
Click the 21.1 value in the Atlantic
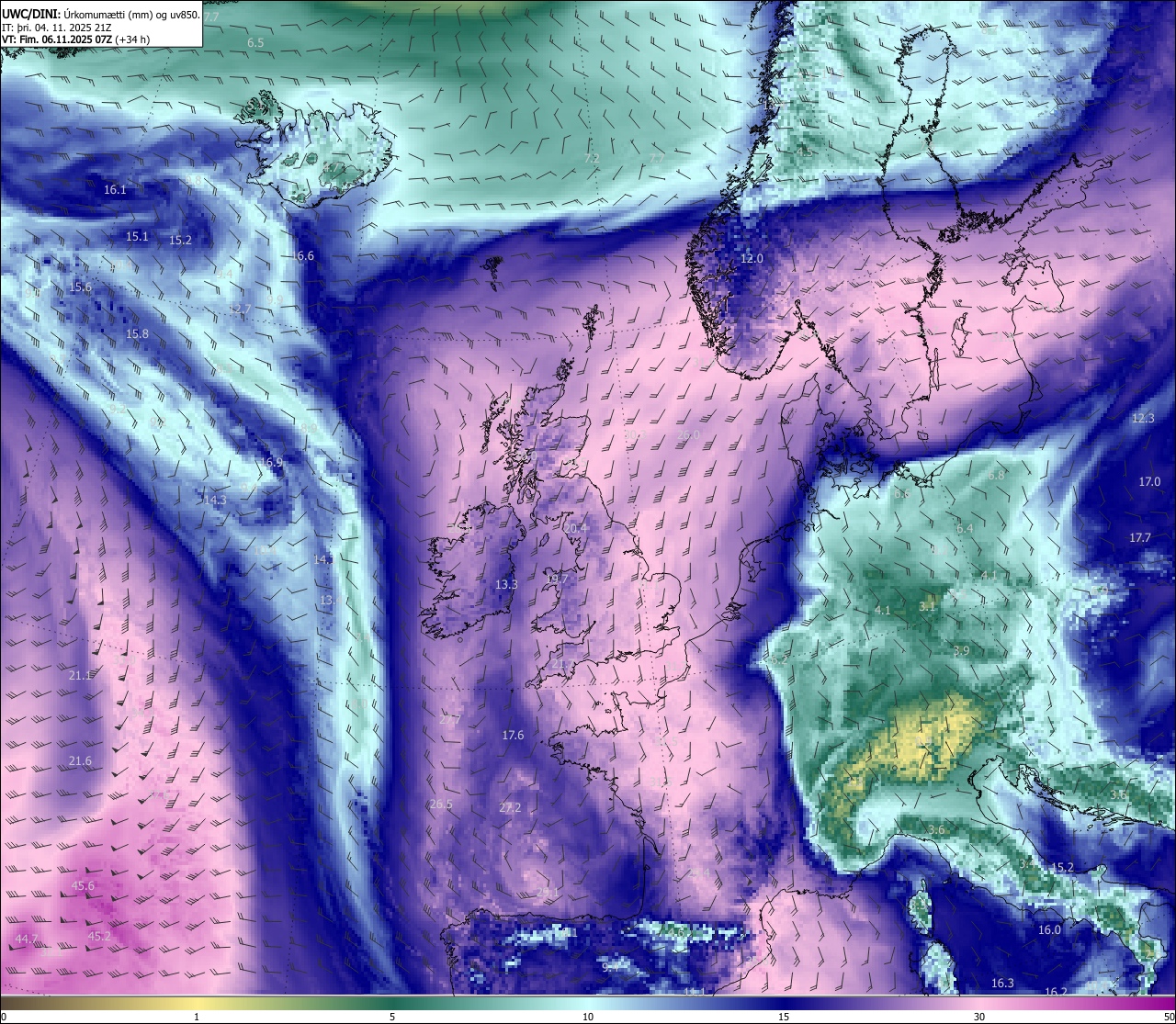(80, 676)
